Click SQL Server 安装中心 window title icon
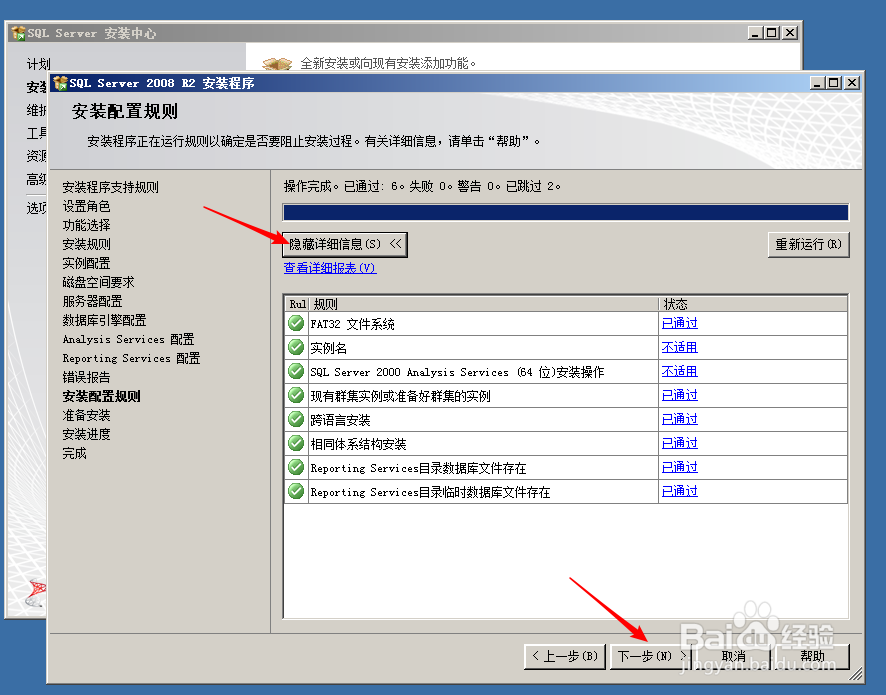Image resolution: width=886 pixels, height=695 pixels. pos(19,33)
